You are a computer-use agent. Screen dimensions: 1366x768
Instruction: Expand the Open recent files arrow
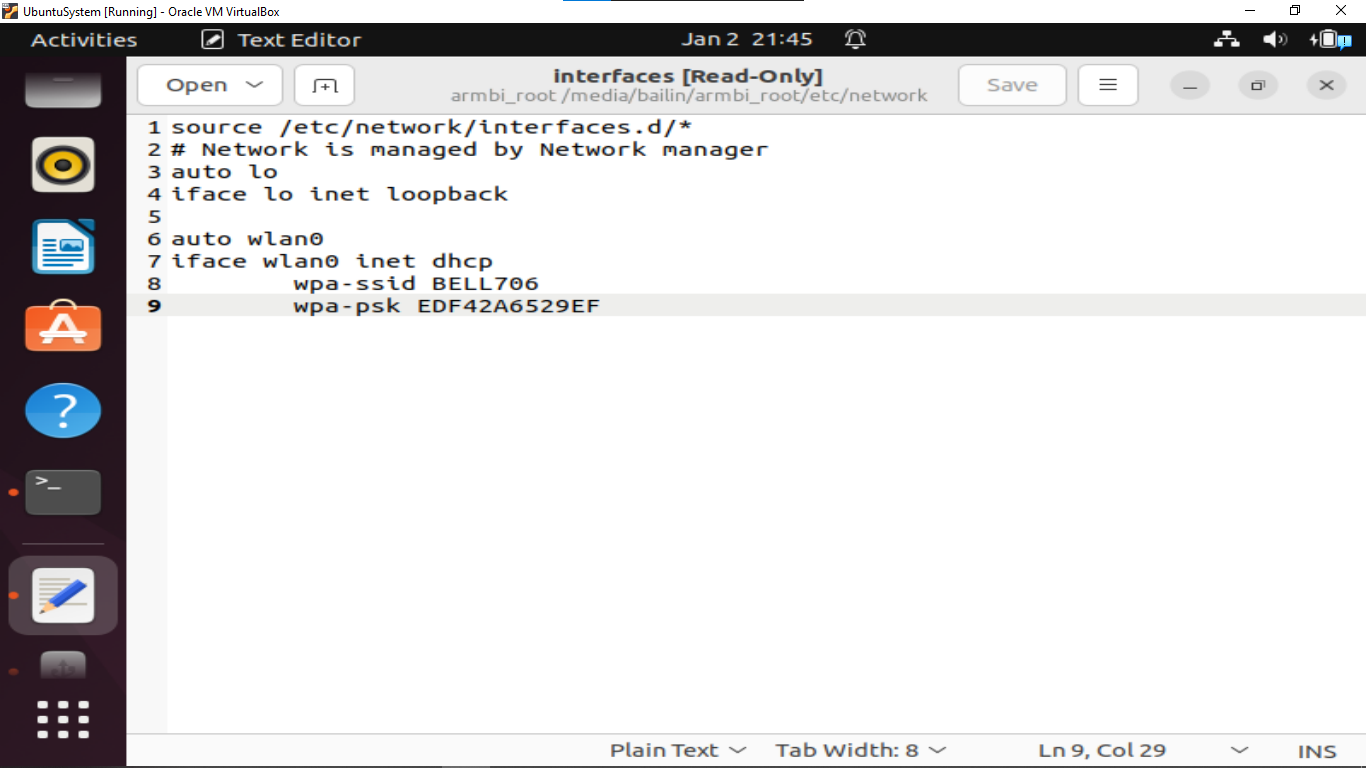click(x=255, y=86)
